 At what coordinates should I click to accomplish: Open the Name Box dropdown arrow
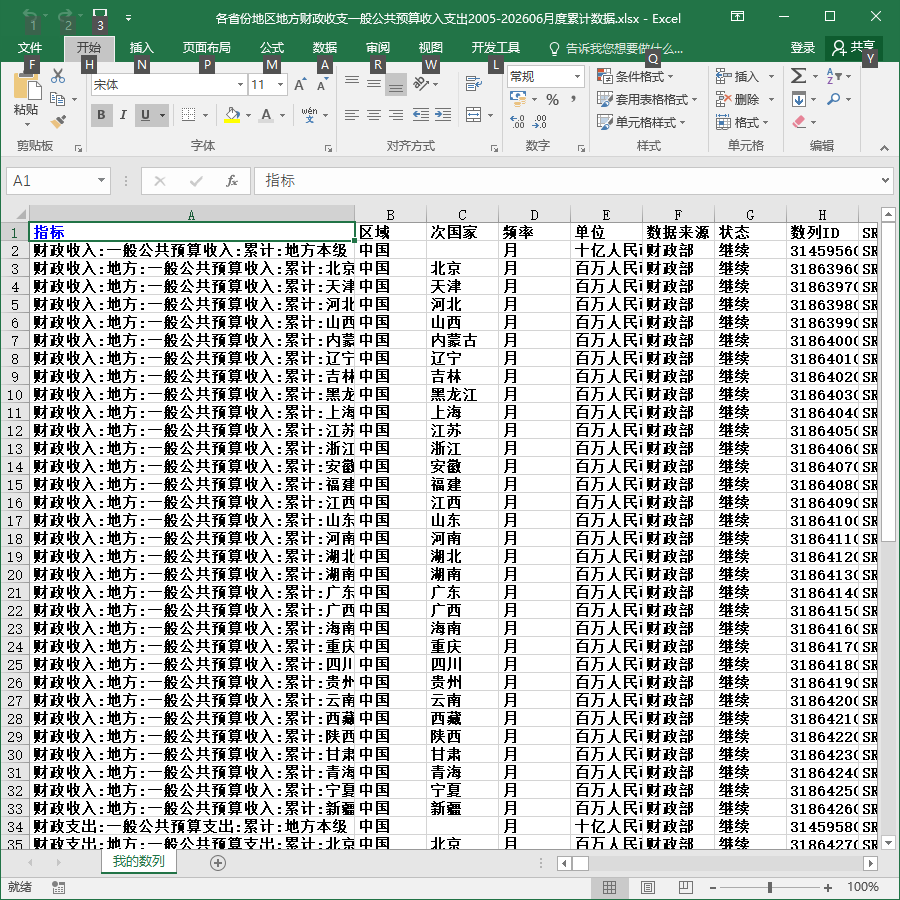(x=101, y=180)
